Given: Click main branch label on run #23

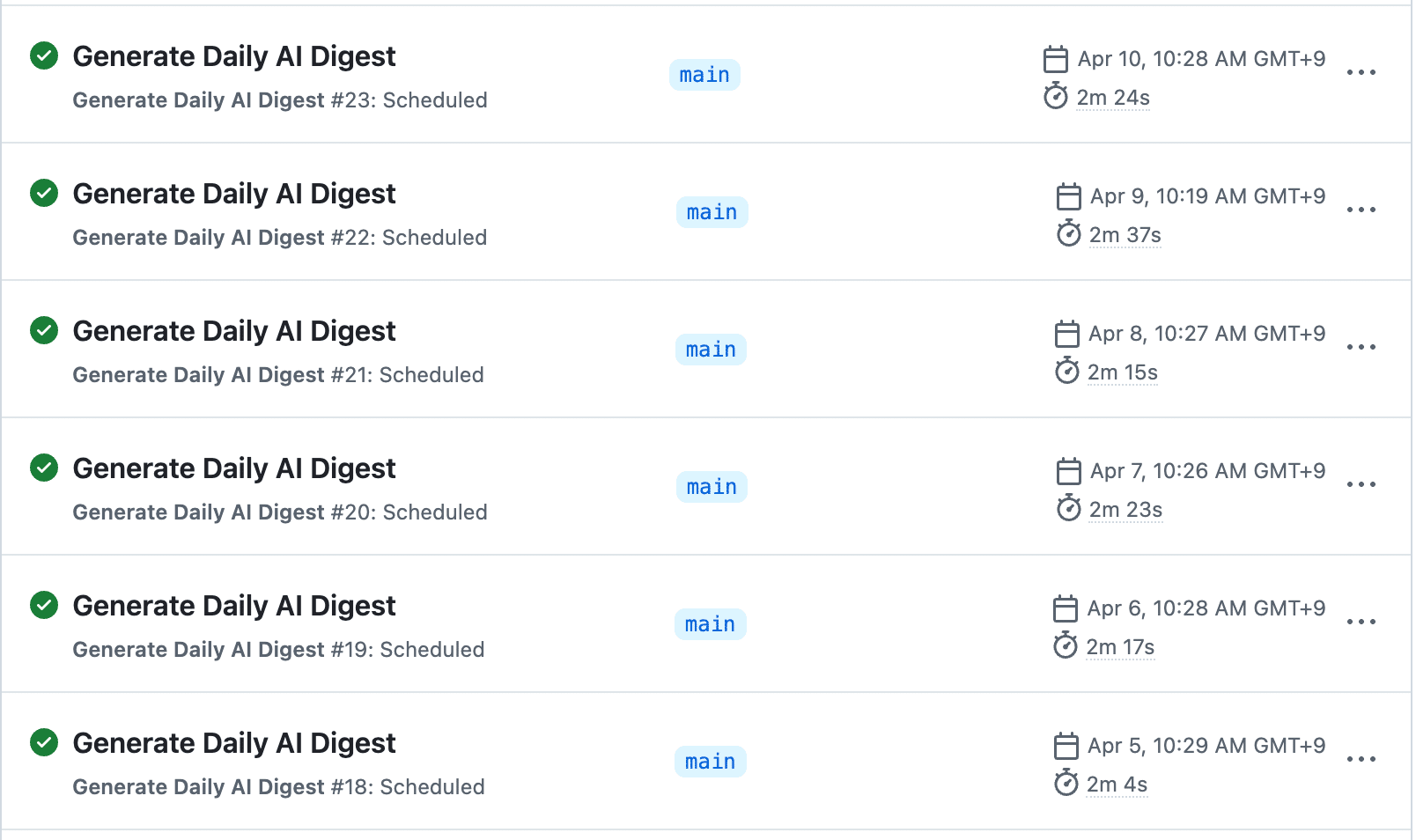Looking at the screenshot, I should [x=704, y=75].
